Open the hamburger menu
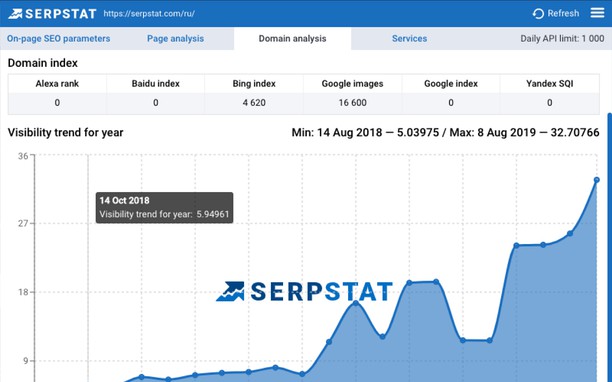The height and width of the screenshot is (382, 612). pos(597,13)
